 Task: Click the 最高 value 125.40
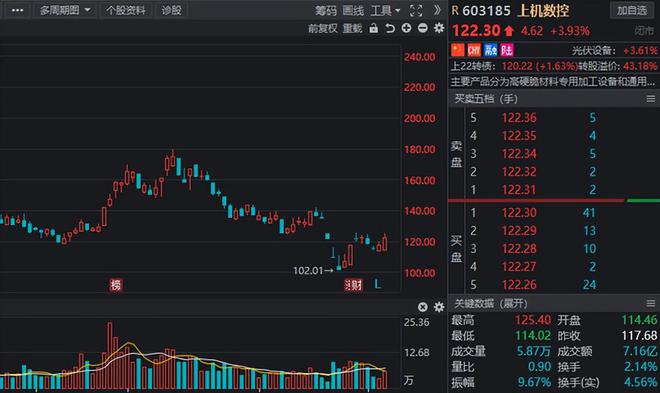(x=533, y=320)
